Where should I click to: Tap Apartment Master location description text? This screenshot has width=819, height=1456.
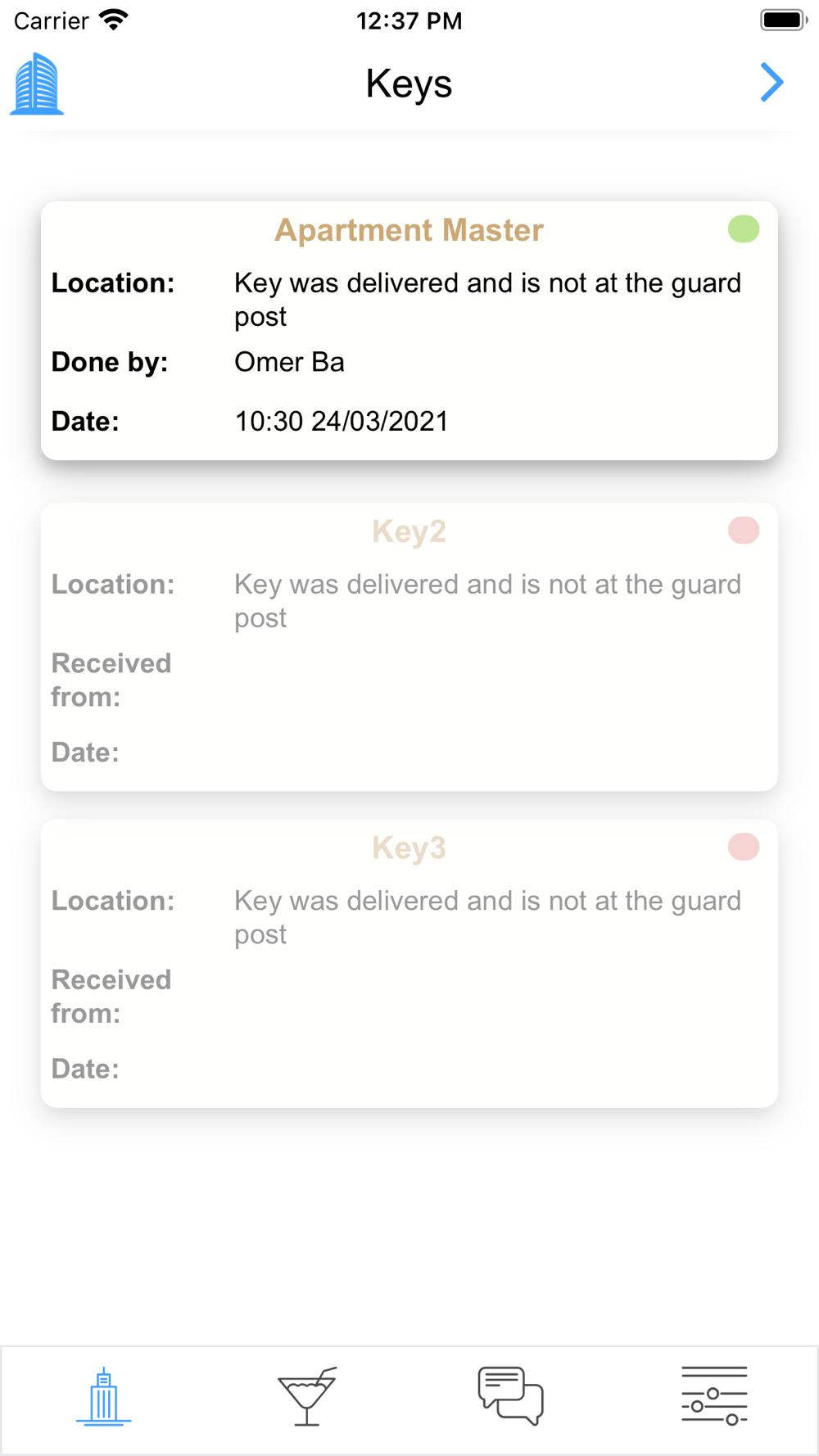click(487, 300)
